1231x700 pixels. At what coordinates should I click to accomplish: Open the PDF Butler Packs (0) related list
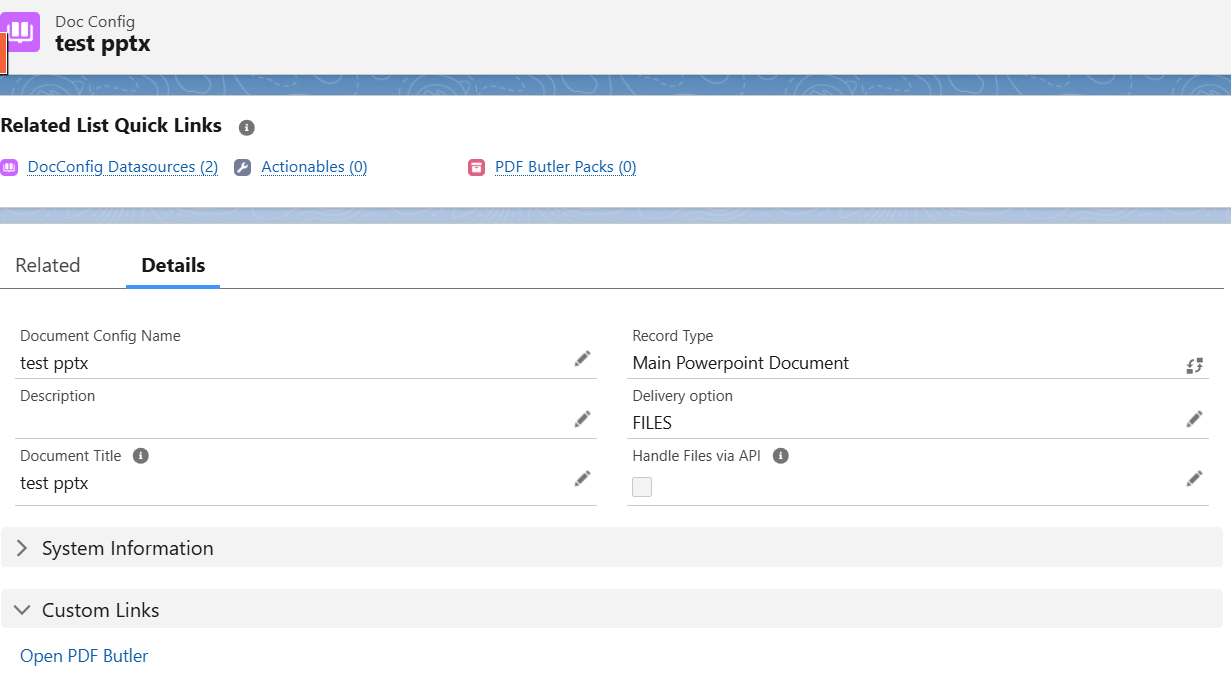(x=565, y=167)
